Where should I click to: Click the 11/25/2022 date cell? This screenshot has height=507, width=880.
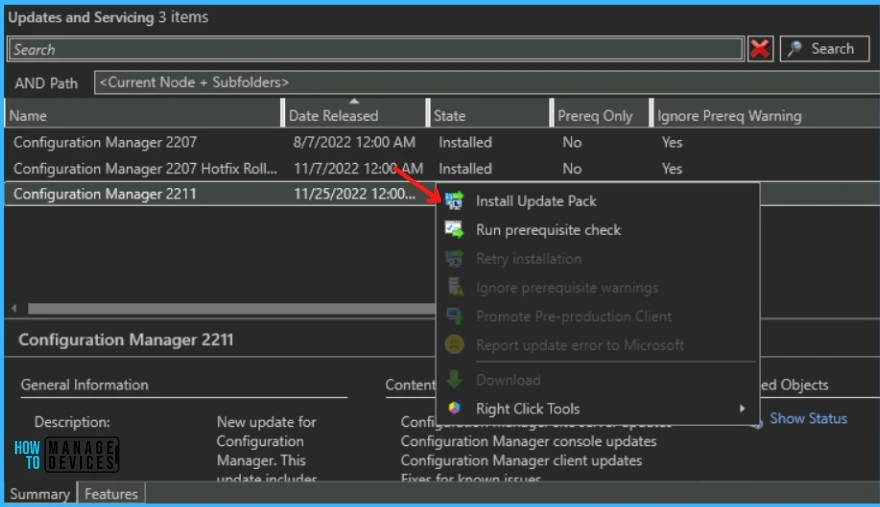click(354, 194)
